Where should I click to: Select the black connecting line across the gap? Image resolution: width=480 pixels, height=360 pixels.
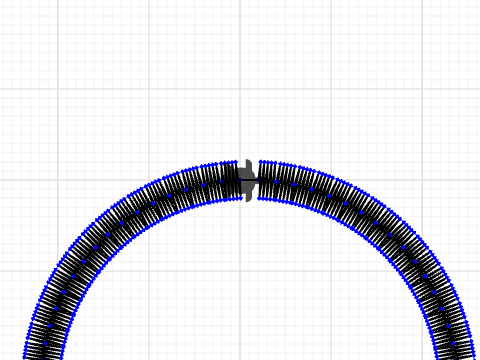249,180
